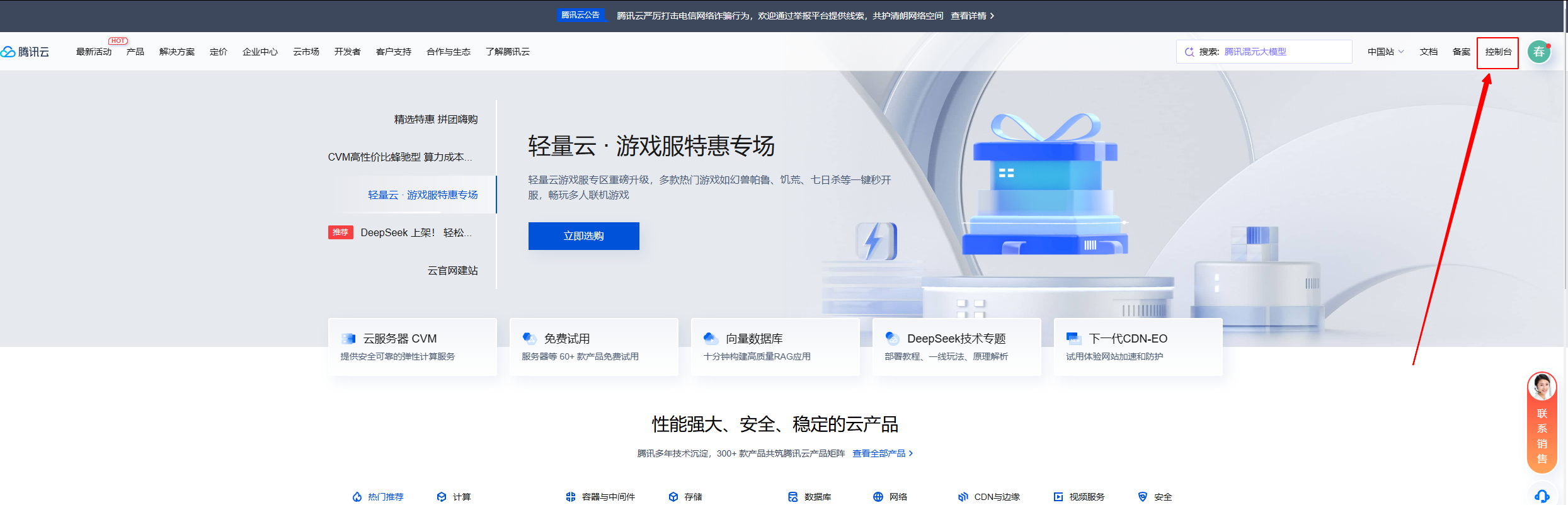This screenshot has height=505, width=1568.
Task: Click the 下一代CDN-EO card icon
Action: pos(1074,339)
